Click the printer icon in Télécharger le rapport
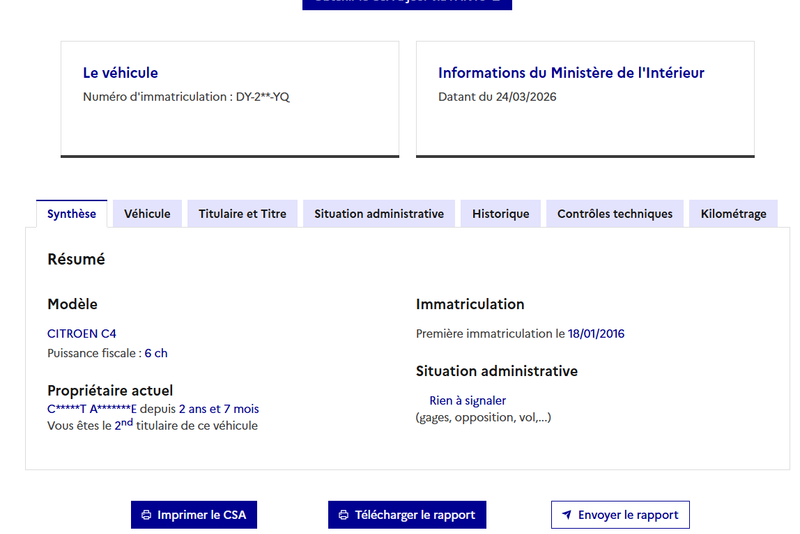Viewport: 800px width, 534px height. tap(344, 515)
